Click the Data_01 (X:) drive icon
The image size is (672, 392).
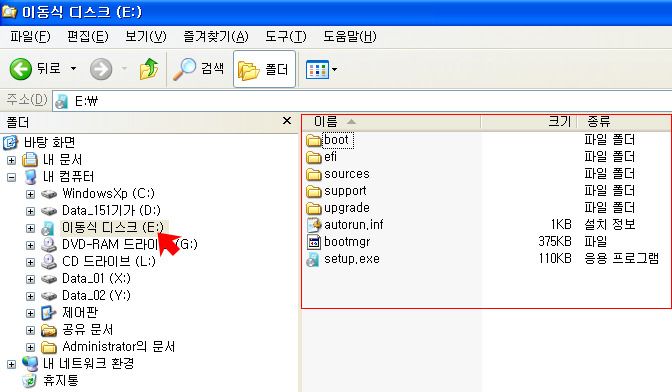(49, 279)
